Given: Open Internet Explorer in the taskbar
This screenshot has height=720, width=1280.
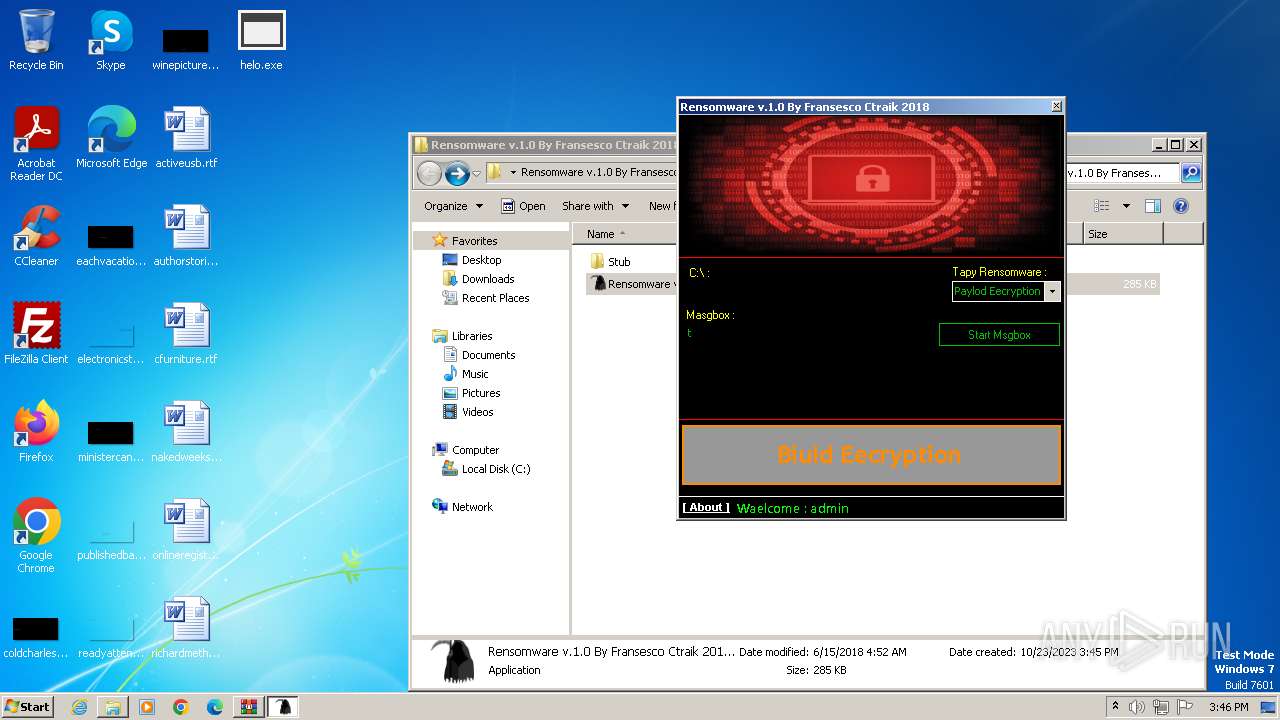Looking at the screenshot, I should click(79, 707).
